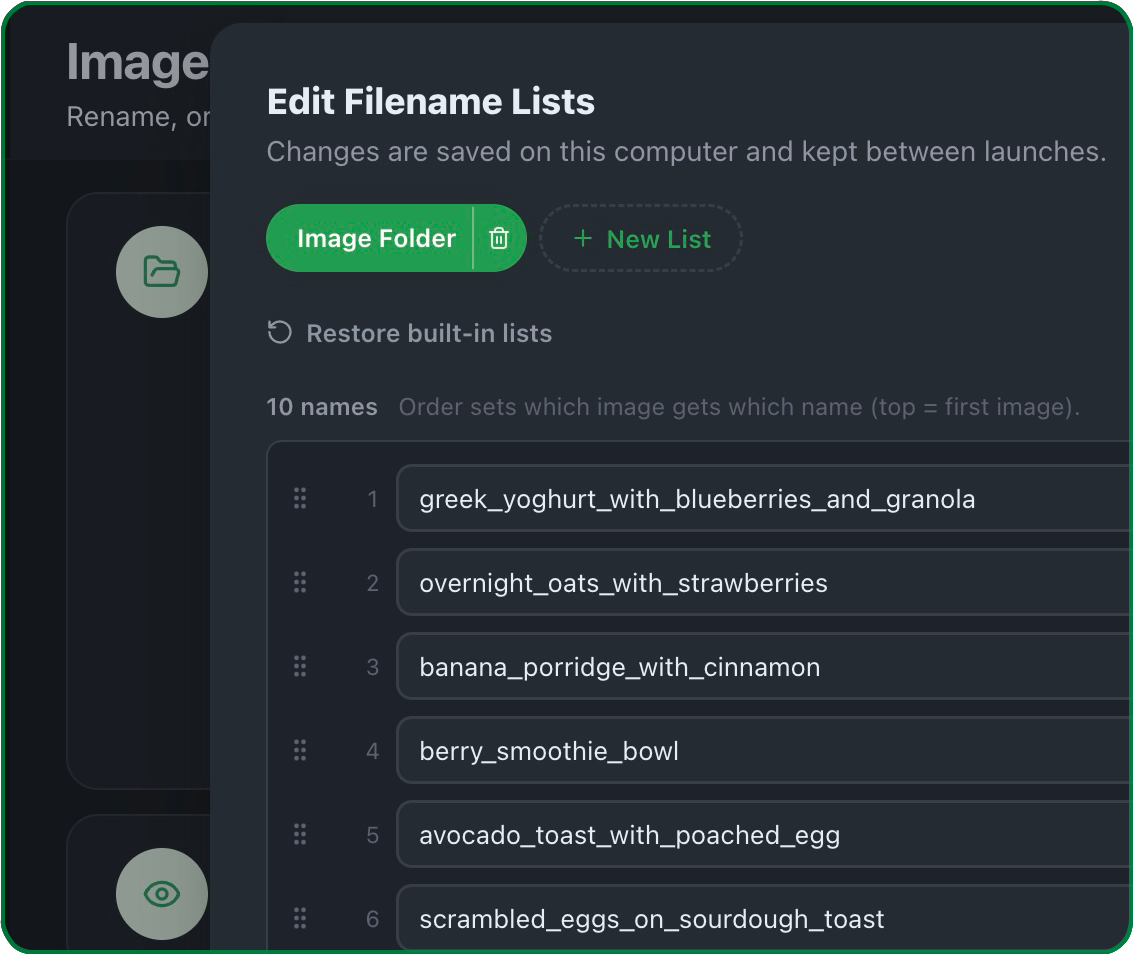The width and height of the screenshot is (1134, 954).
Task: Click row number 4 label
Action: pos(372,751)
